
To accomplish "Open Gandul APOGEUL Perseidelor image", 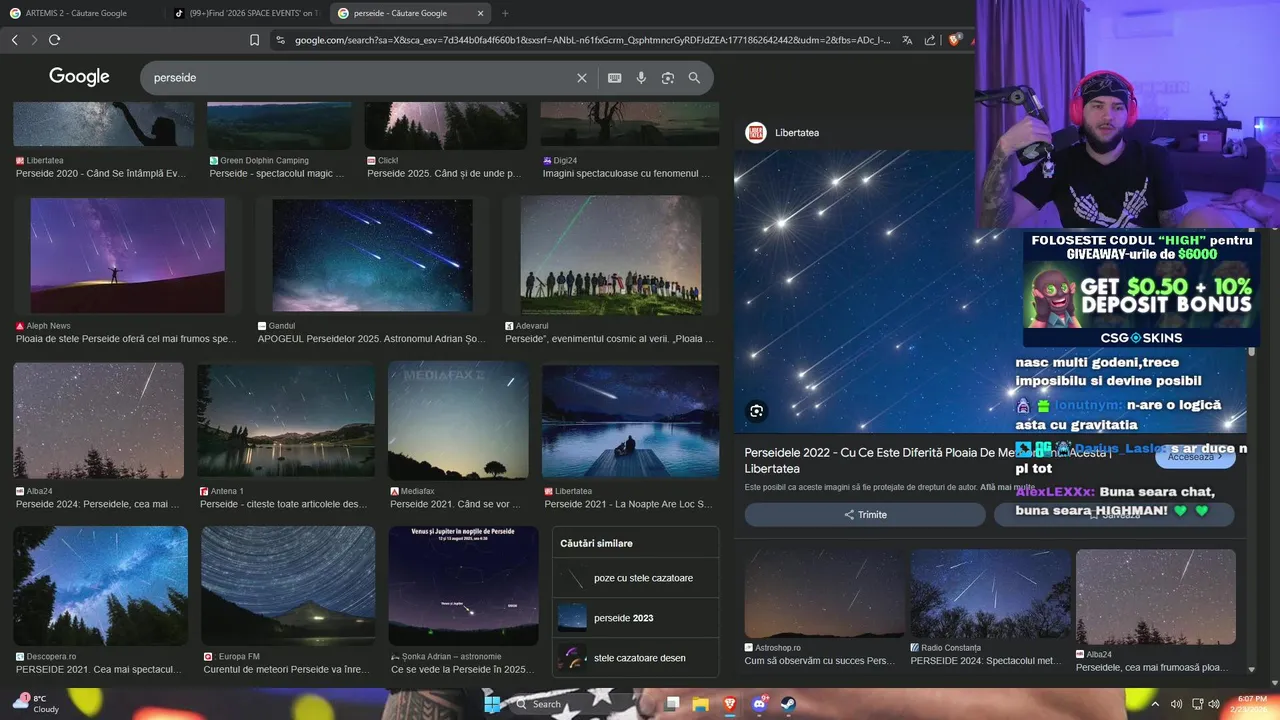I will pyautogui.click(x=372, y=256).
